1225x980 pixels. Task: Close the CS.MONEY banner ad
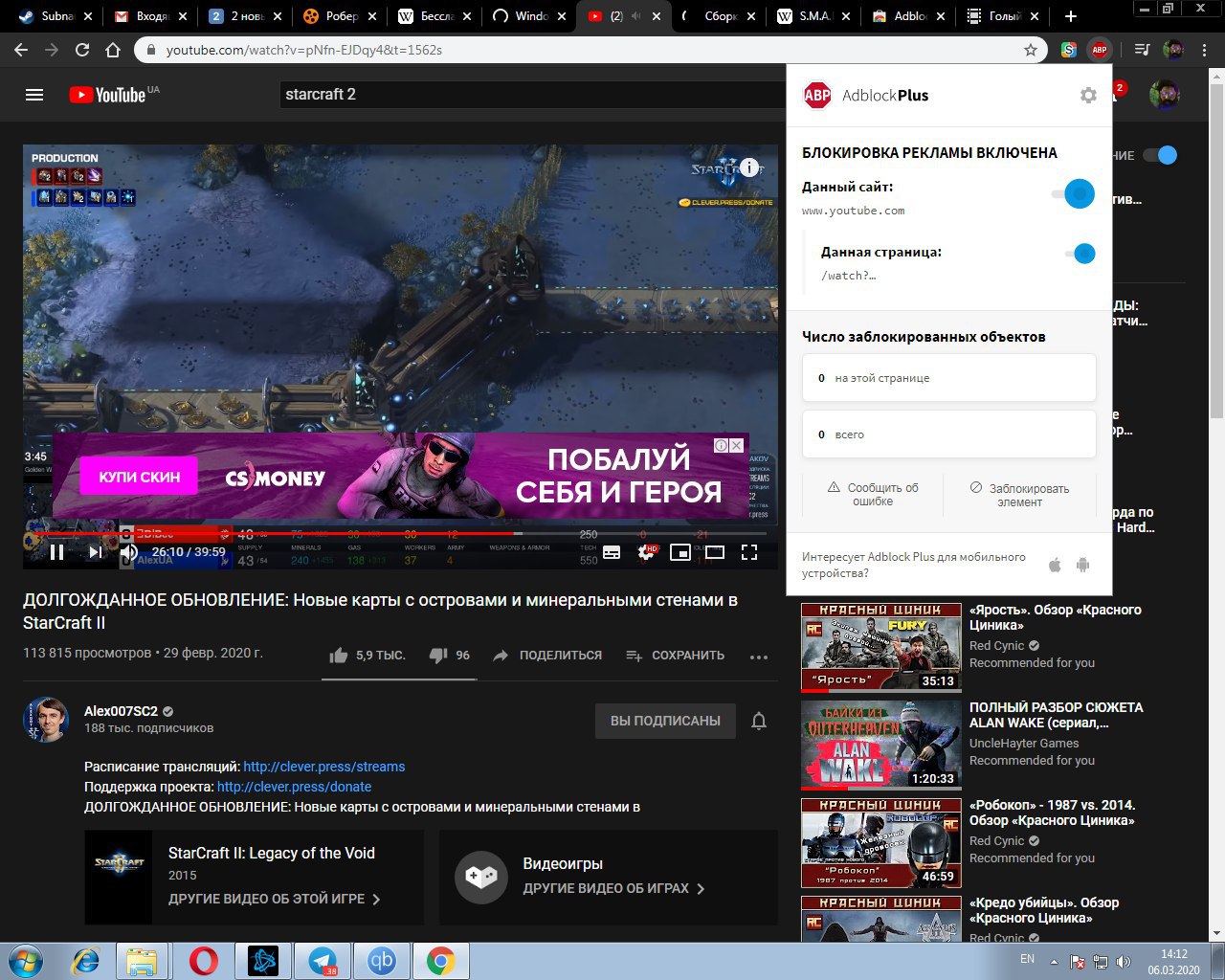click(x=737, y=445)
